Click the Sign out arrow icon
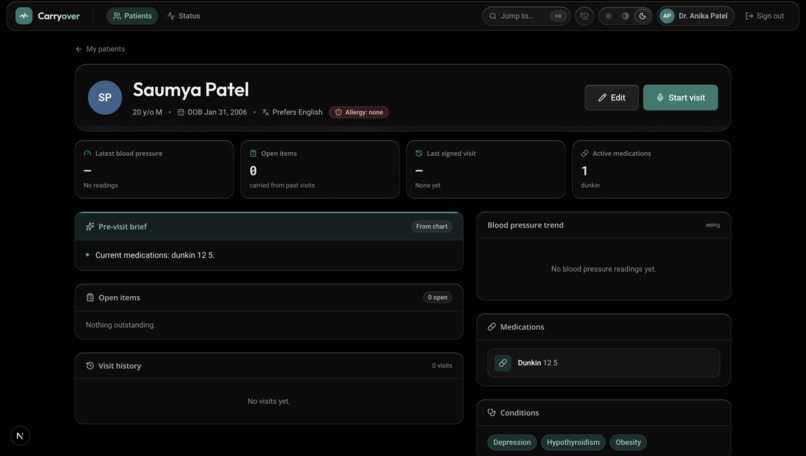Screen dimensions: 806x456 tap(749, 16)
